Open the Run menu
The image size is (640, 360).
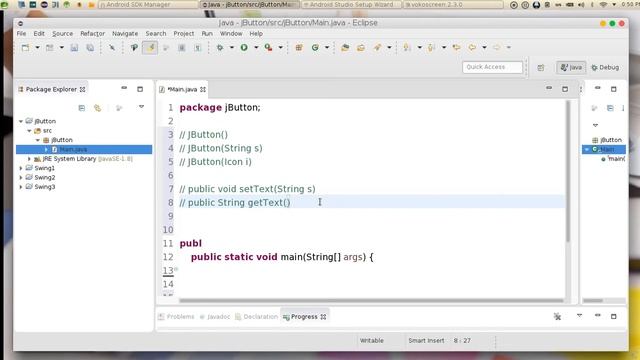click(207, 33)
